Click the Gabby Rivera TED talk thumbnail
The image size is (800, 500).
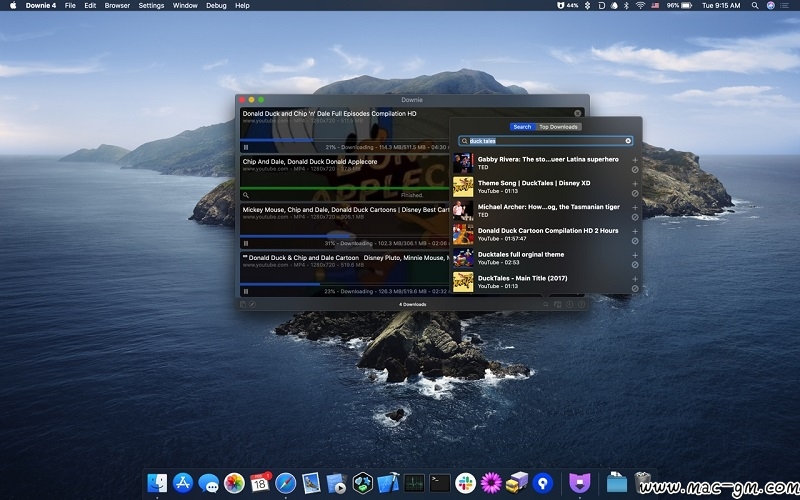463,163
